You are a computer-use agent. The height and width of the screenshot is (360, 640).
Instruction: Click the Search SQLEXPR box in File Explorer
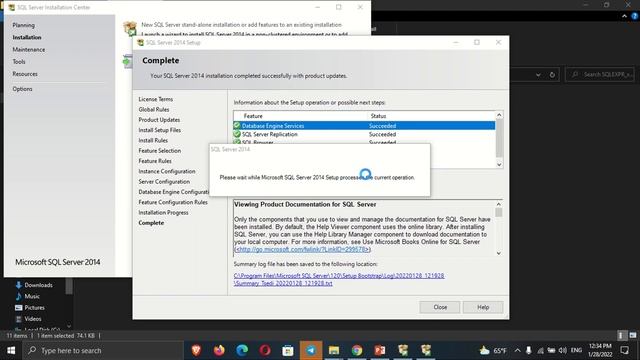tap(600, 75)
